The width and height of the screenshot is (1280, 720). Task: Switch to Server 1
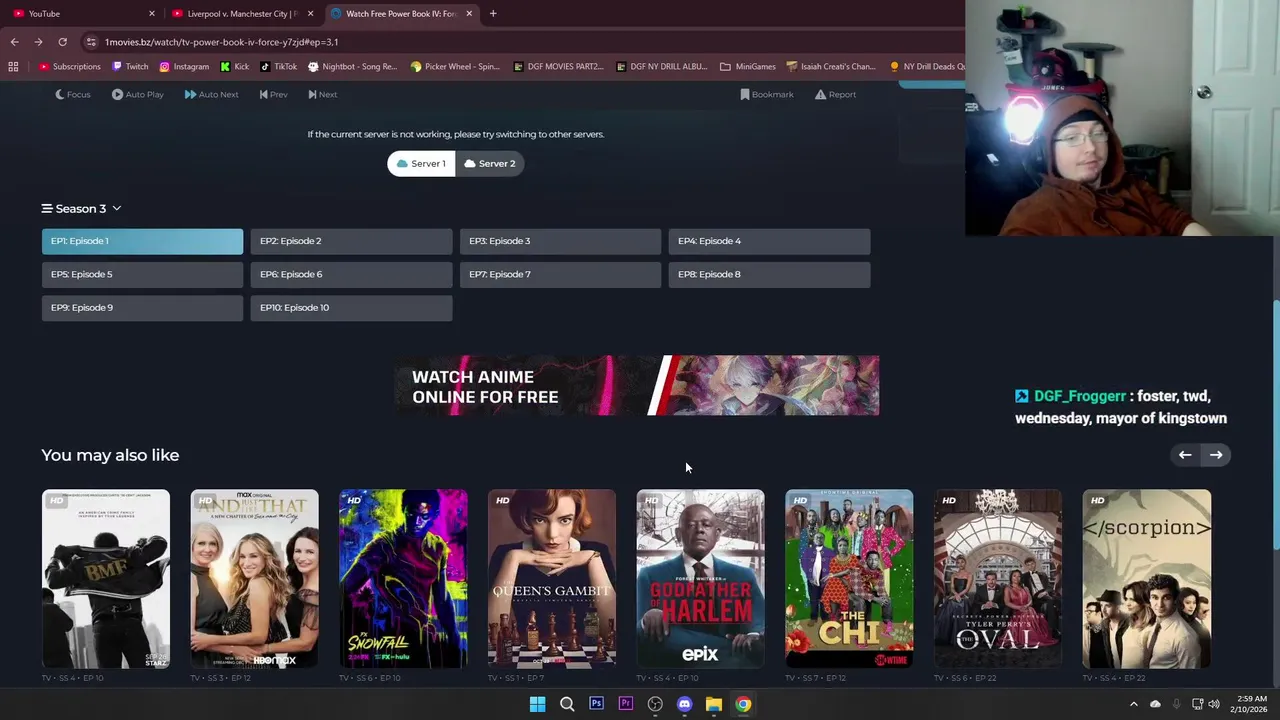tap(421, 163)
